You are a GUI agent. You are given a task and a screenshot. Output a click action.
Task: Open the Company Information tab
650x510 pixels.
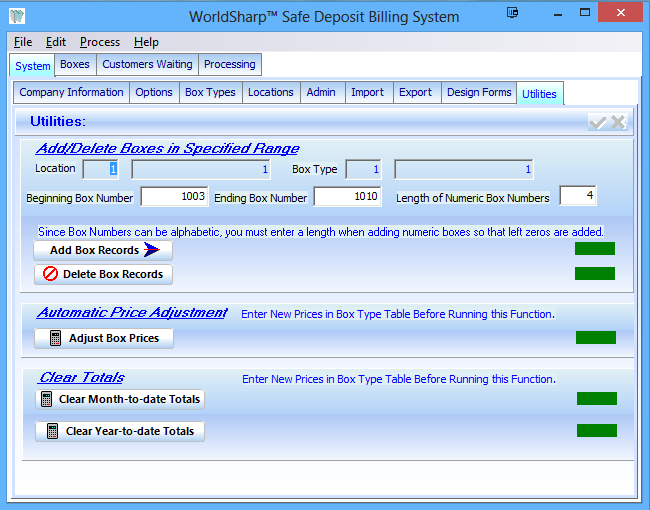coord(71,92)
